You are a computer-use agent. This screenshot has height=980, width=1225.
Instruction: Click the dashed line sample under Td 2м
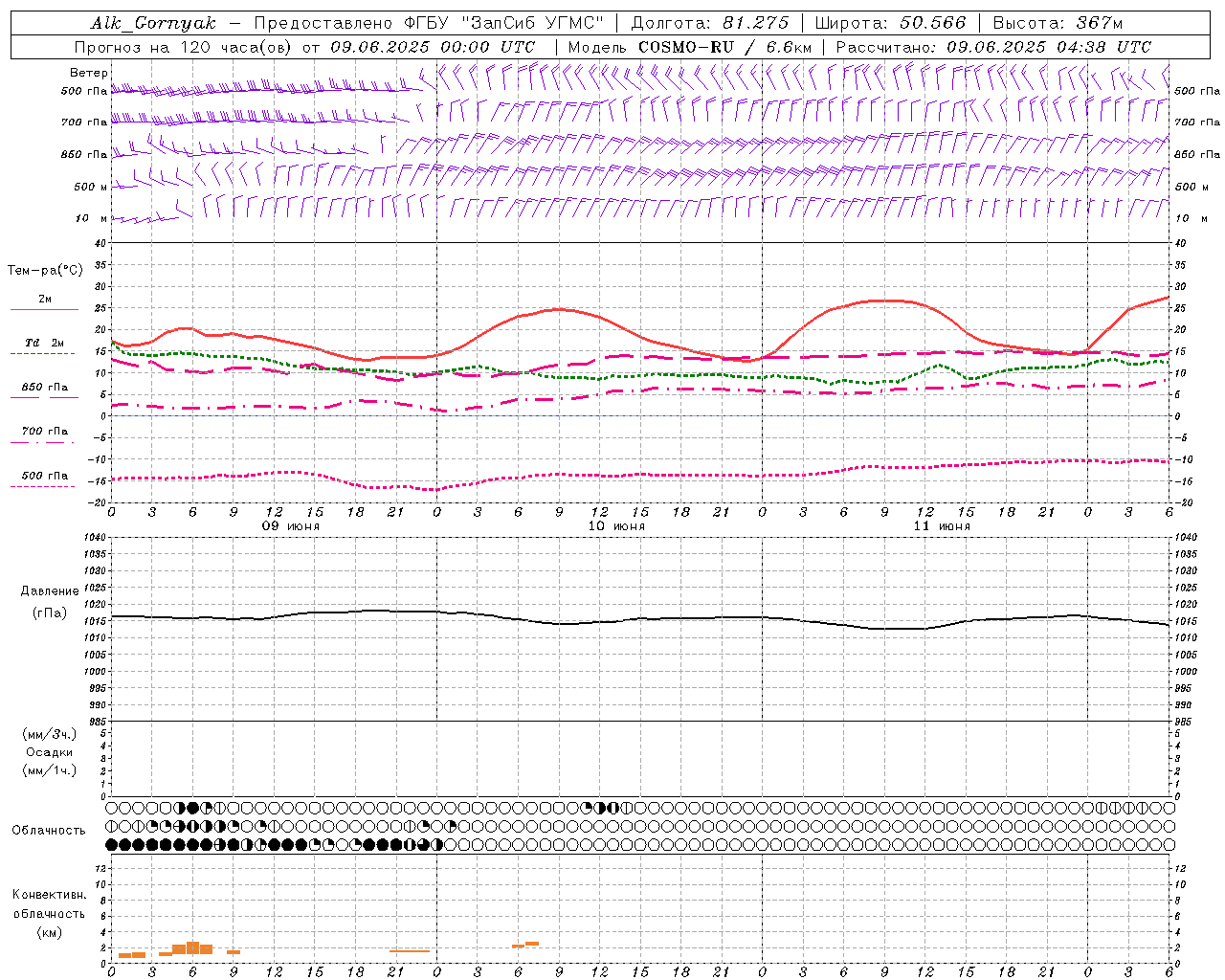(44, 353)
